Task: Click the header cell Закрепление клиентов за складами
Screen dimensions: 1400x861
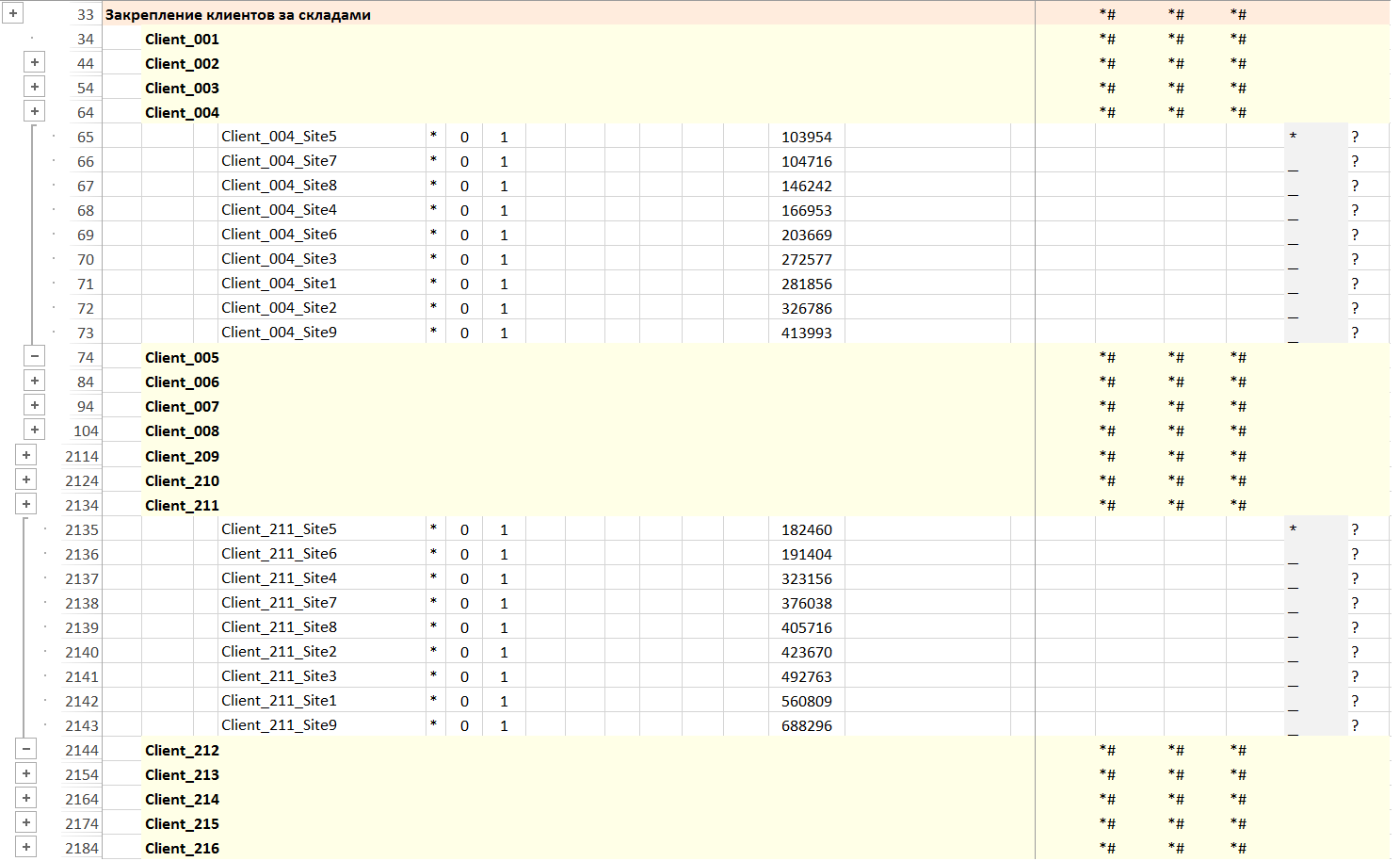Action: click(237, 15)
